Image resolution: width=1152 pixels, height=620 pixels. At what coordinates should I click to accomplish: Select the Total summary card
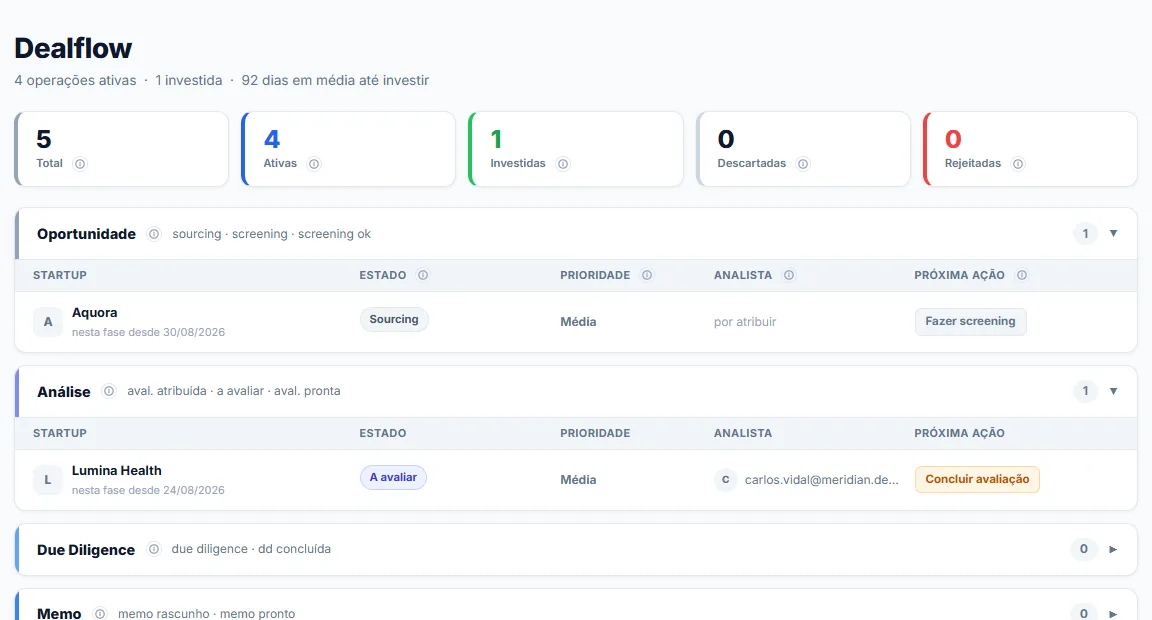121,149
